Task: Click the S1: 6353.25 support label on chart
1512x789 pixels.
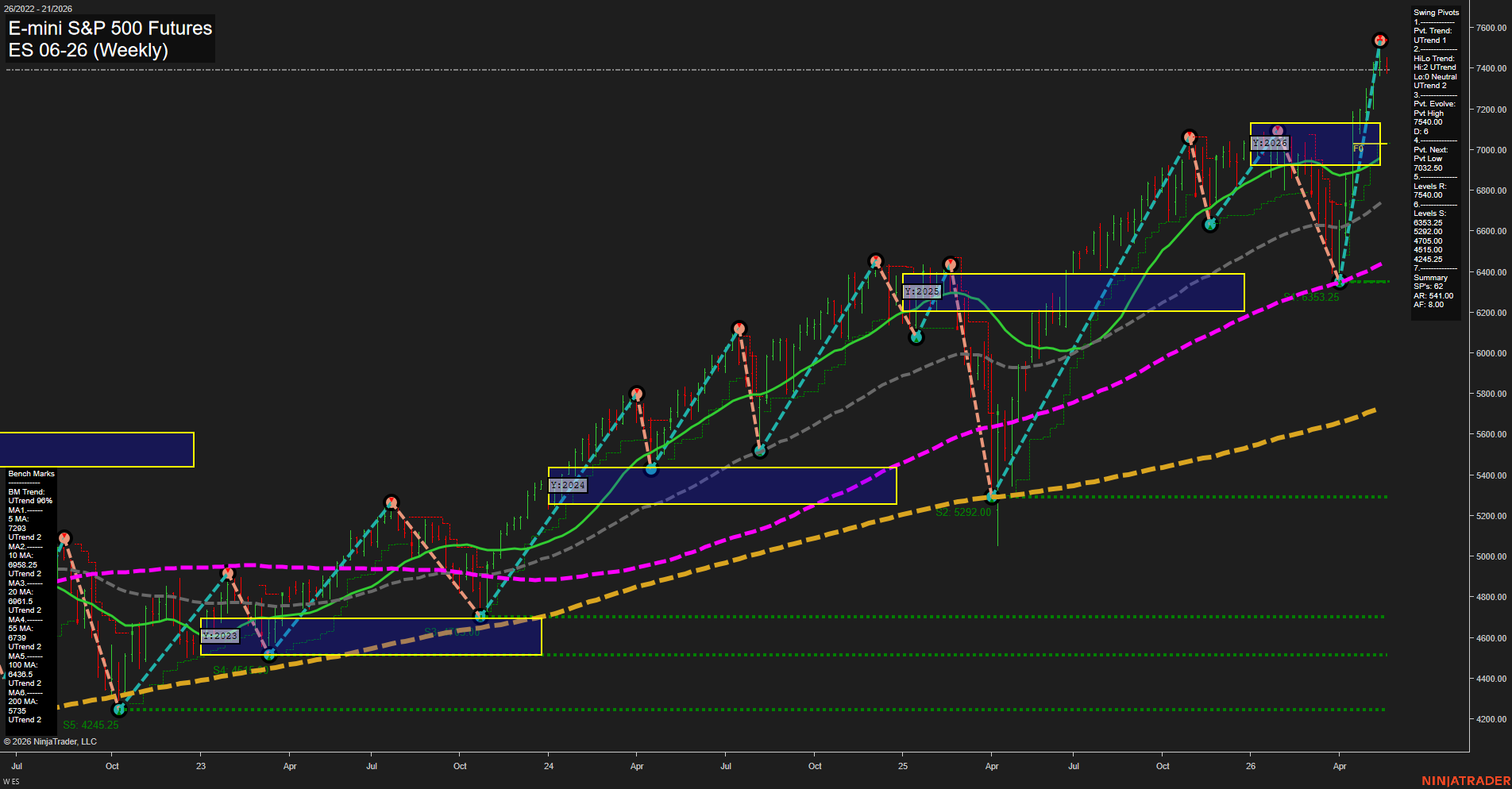Action: click(x=1311, y=297)
